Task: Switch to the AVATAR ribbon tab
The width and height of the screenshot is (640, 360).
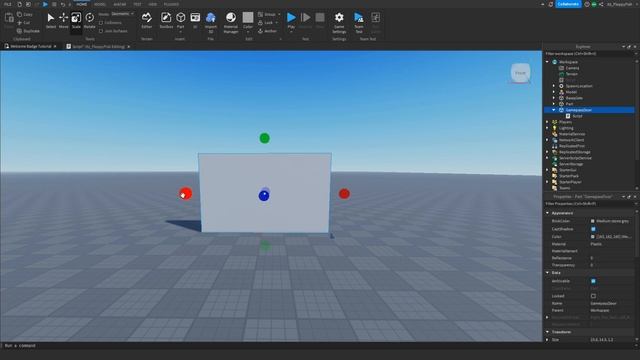Action: pyautogui.click(x=120, y=4)
